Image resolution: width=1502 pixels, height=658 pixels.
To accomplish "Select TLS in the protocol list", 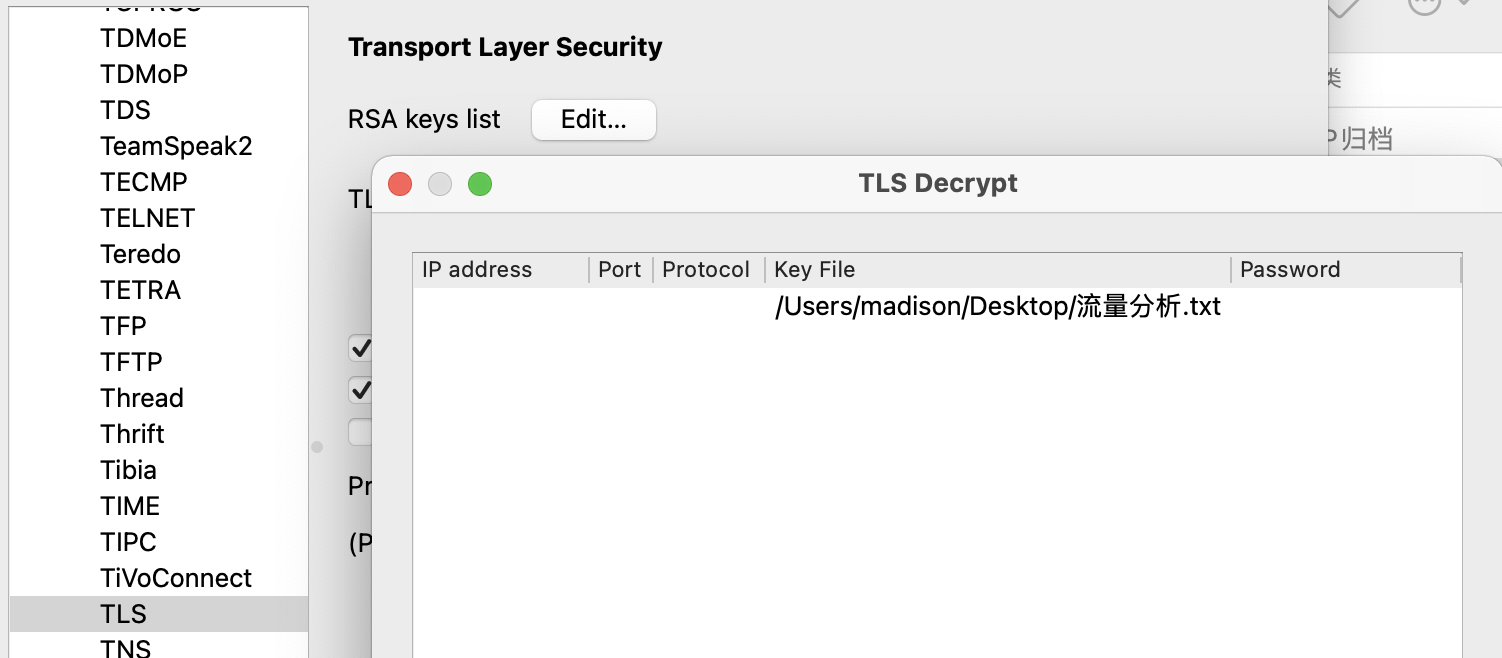I will (x=124, y=614).
